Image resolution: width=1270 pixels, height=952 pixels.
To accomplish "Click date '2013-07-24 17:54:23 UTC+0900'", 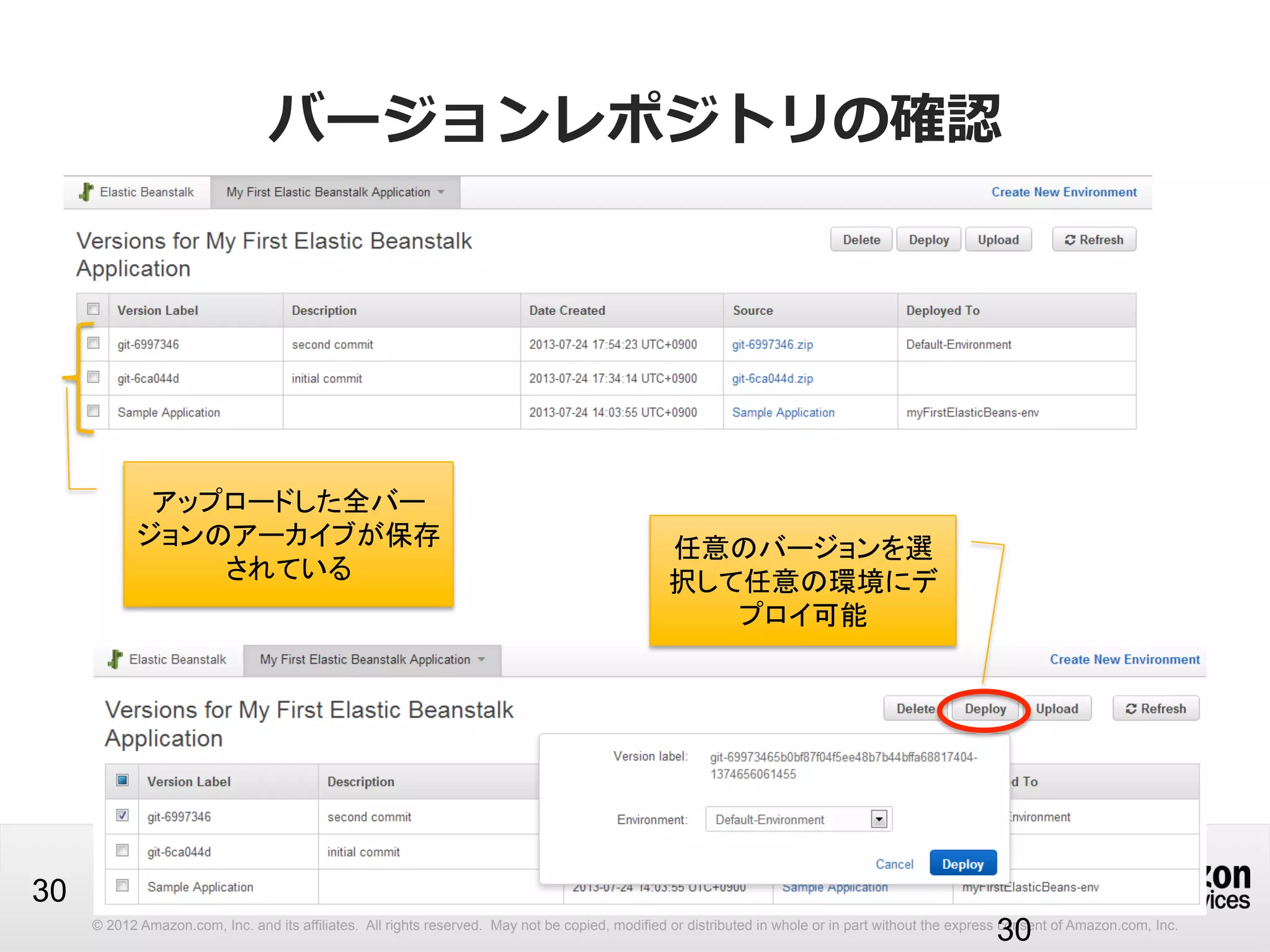I will [613, 345].
